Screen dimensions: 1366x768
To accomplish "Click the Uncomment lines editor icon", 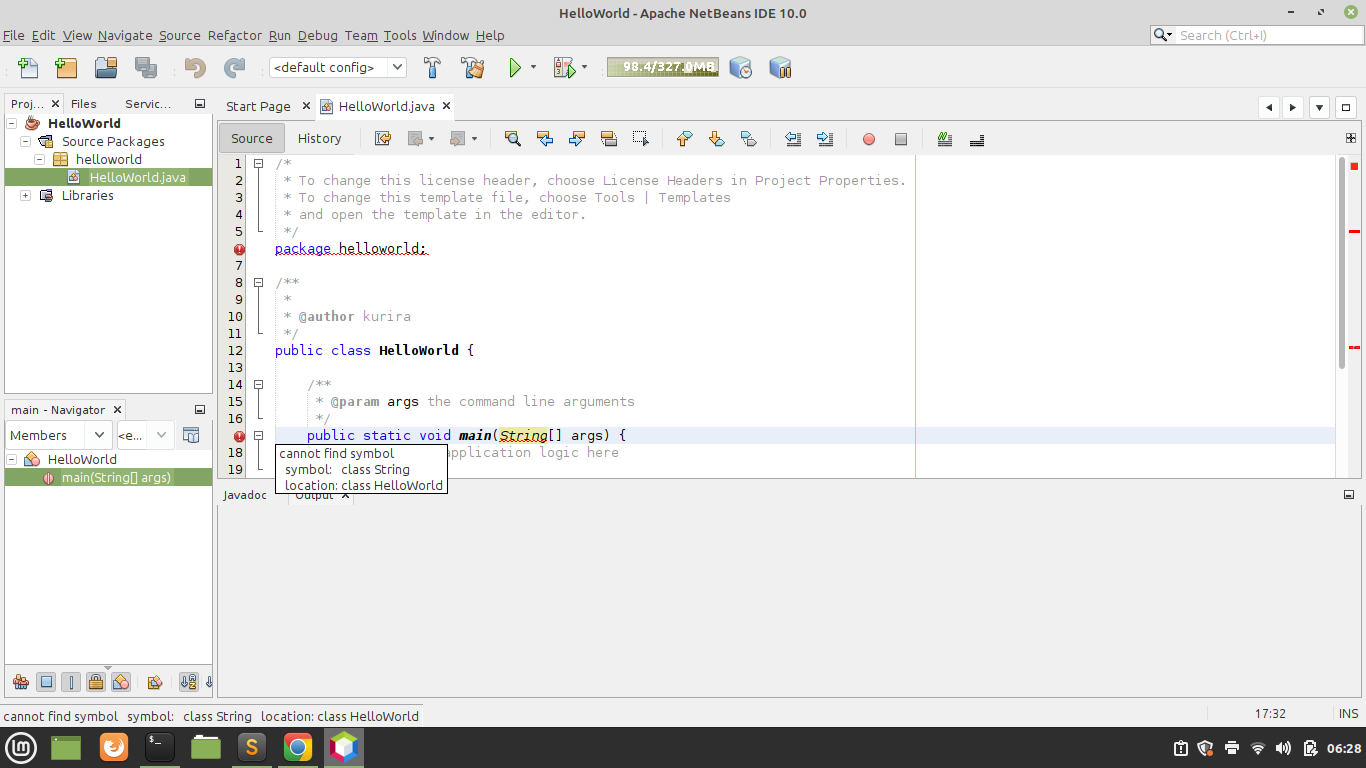I will tap(977, 139).
